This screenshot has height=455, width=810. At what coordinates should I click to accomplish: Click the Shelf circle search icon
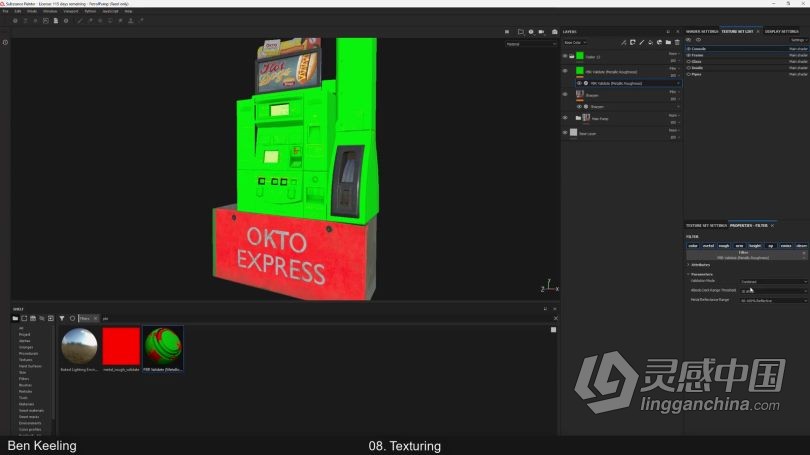click(72, 318)
